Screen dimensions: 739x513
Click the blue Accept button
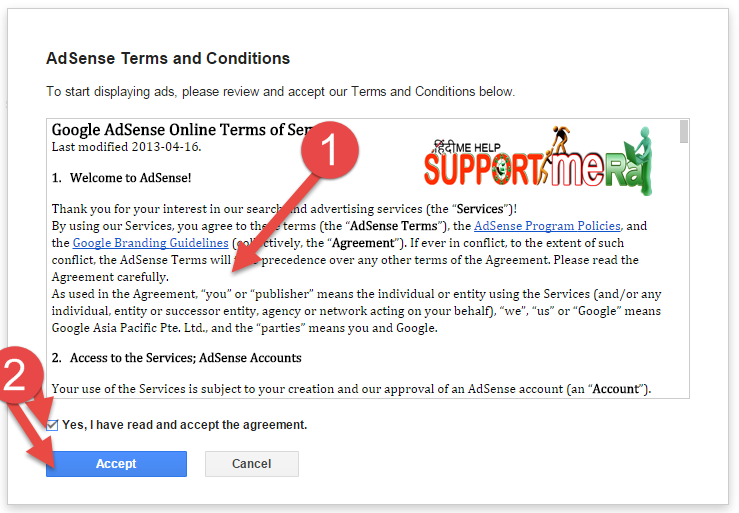[116, 463]
